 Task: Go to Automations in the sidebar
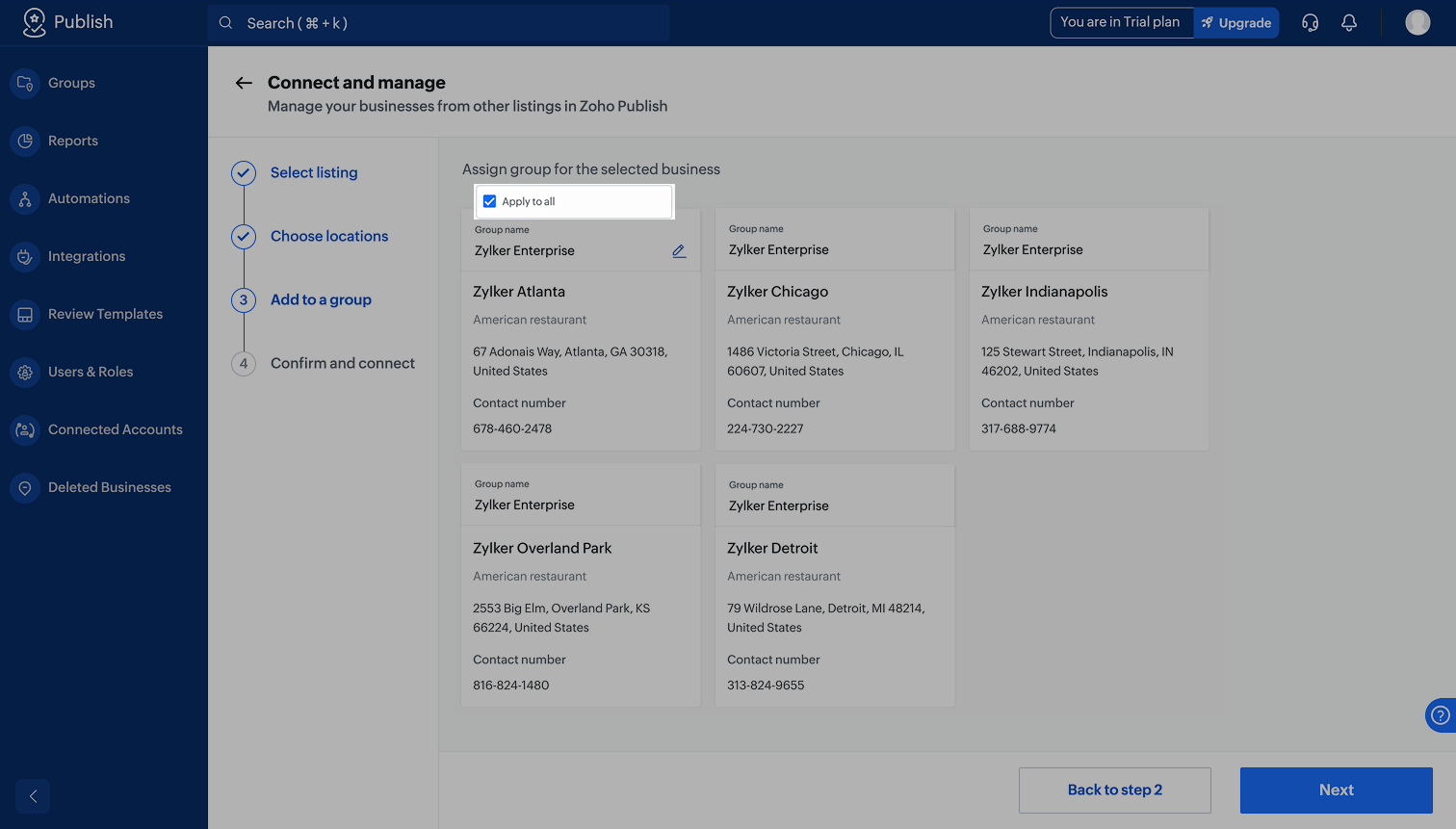click(x=89, y=199)
